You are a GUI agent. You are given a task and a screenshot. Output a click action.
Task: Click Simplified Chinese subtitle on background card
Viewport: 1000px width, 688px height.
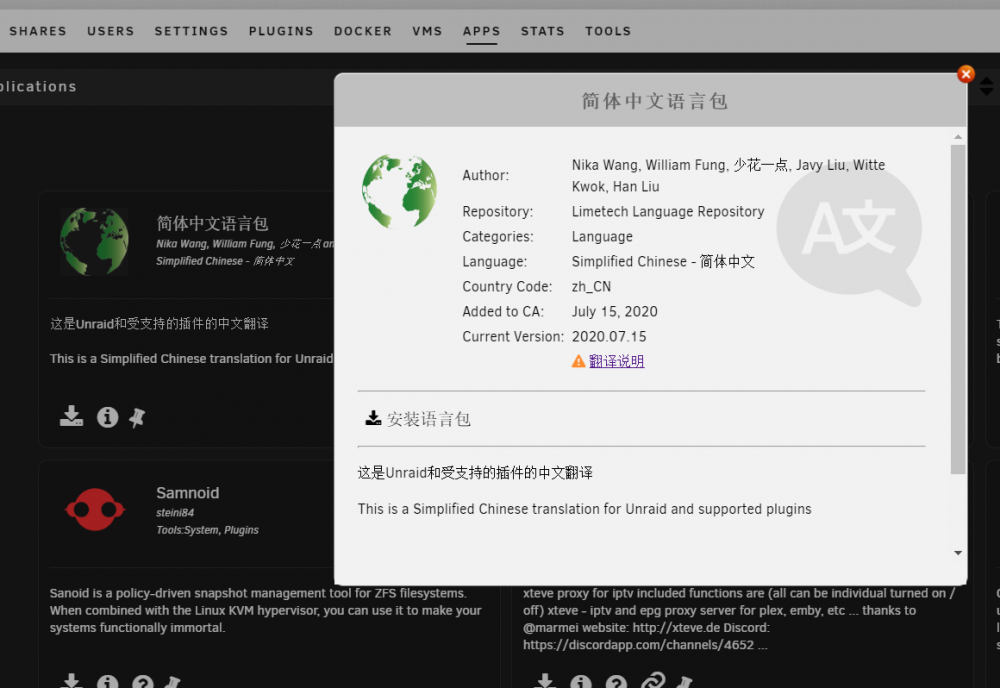[225, 261]
